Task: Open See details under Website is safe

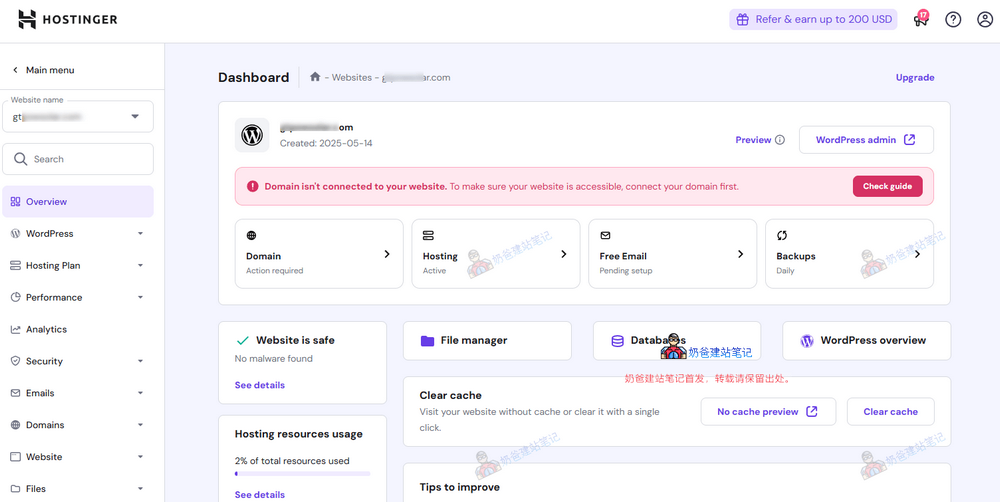Action: (260, 385)
